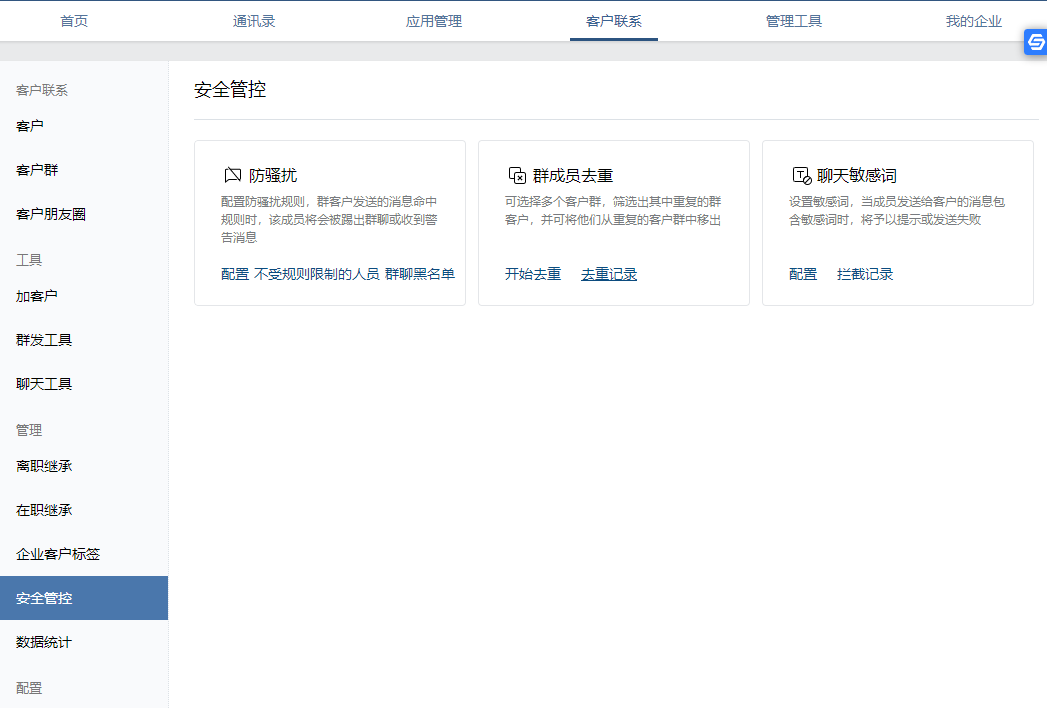The width and height of the screenshot is (1047, 708).
Task: Select the 我的企业 tab
Action: click(974, 21)
